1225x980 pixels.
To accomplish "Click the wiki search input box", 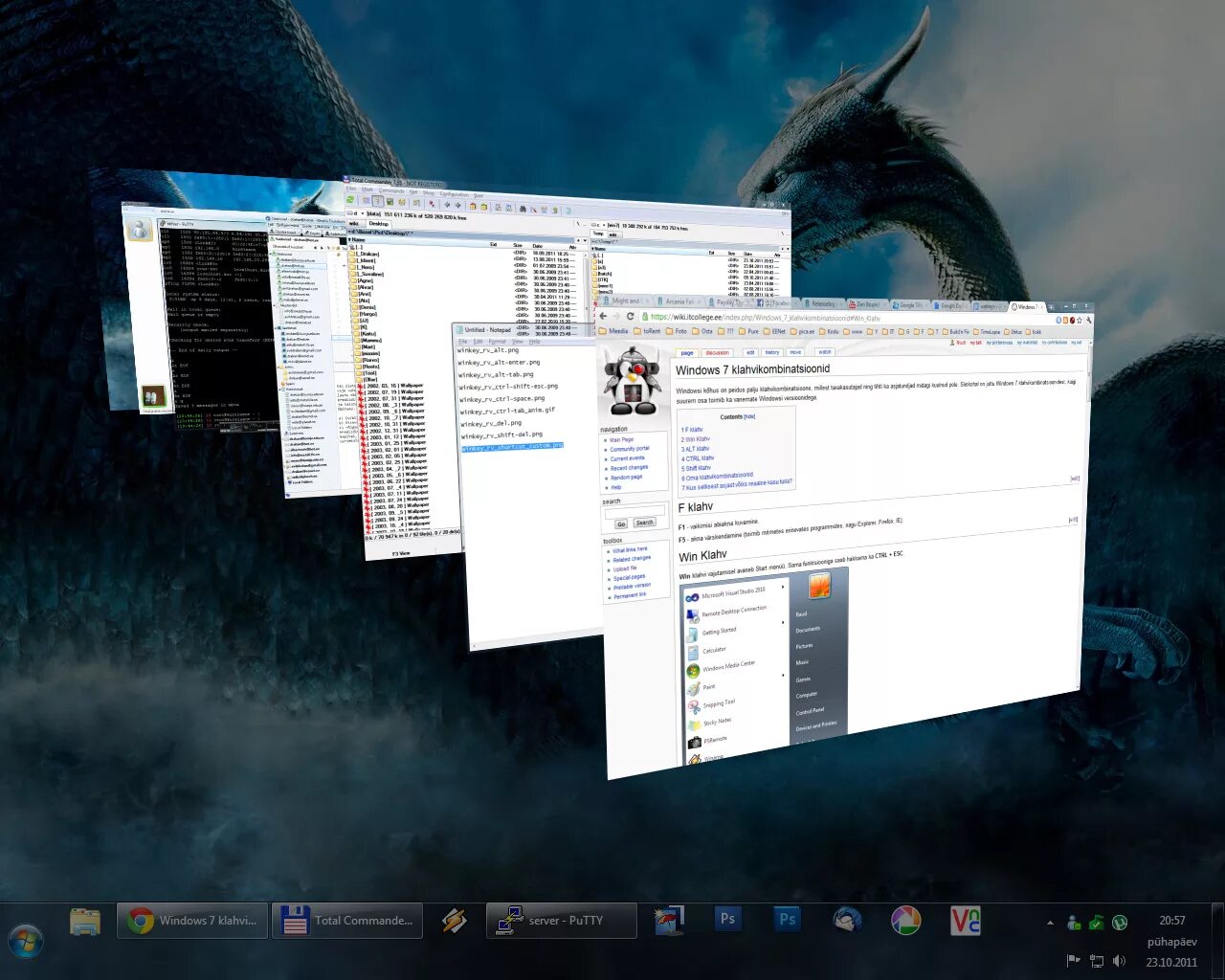I will (634, 512).
